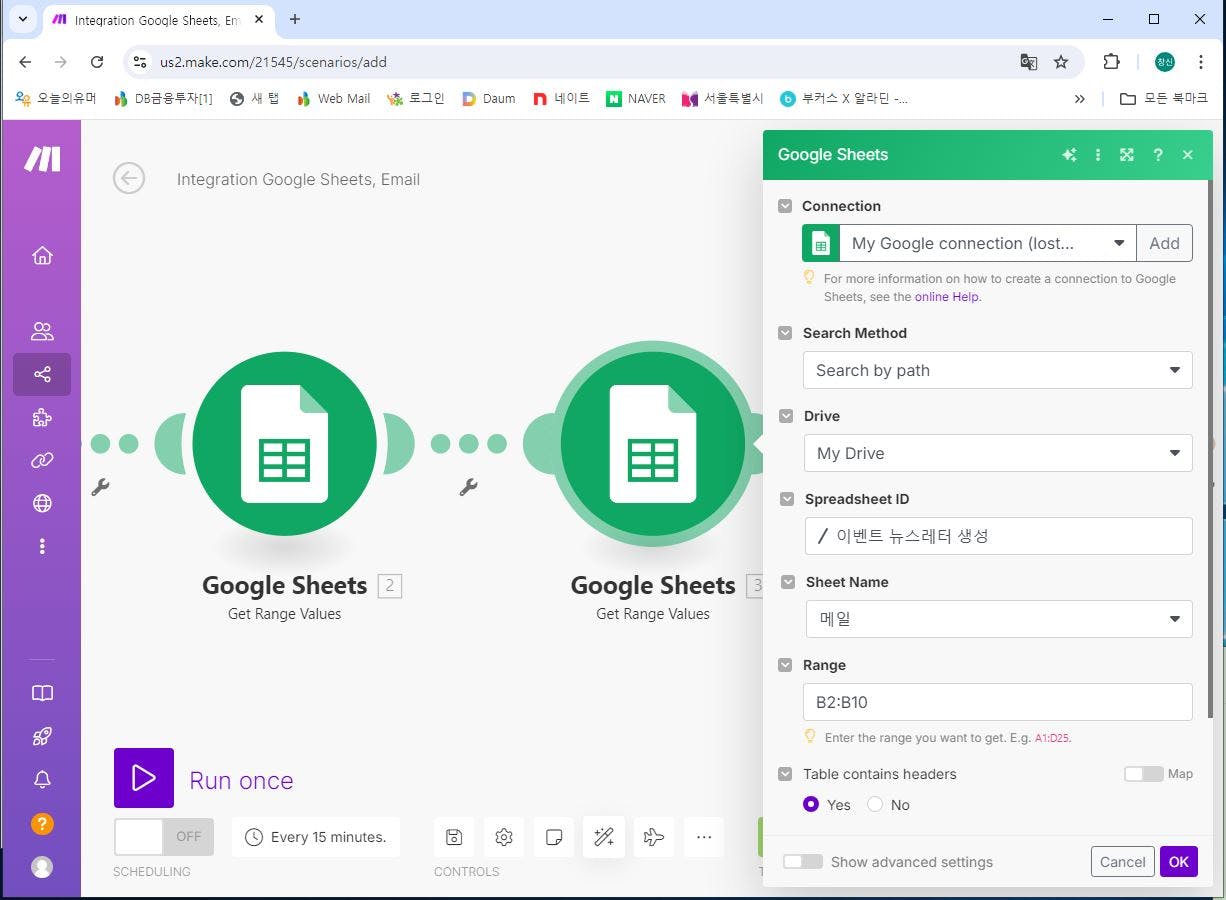Open Templates puzzle icon in sidebar
This screenshot has width=1226, height=900.
(42, 418)
